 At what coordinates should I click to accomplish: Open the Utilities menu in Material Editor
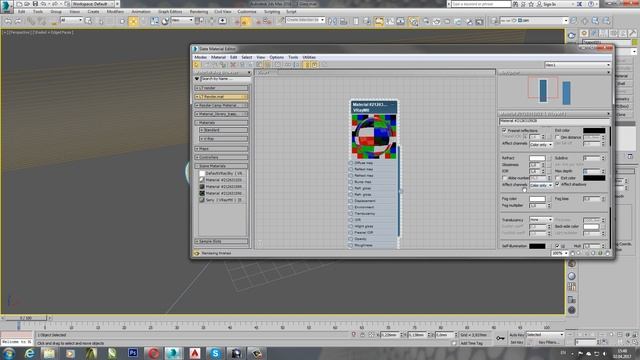tap(309, 58)
